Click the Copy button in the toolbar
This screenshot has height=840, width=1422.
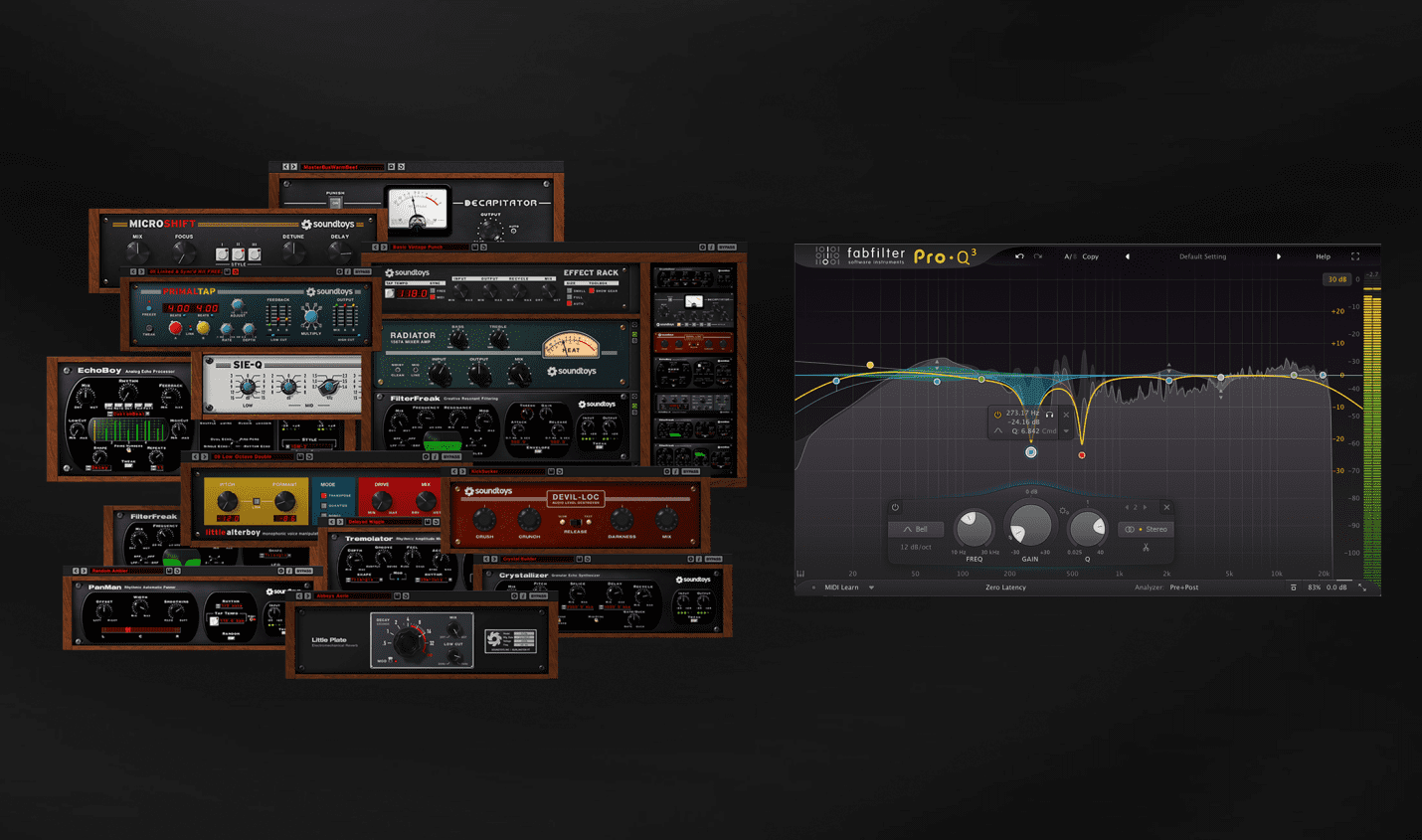(x=1088, y=256)
